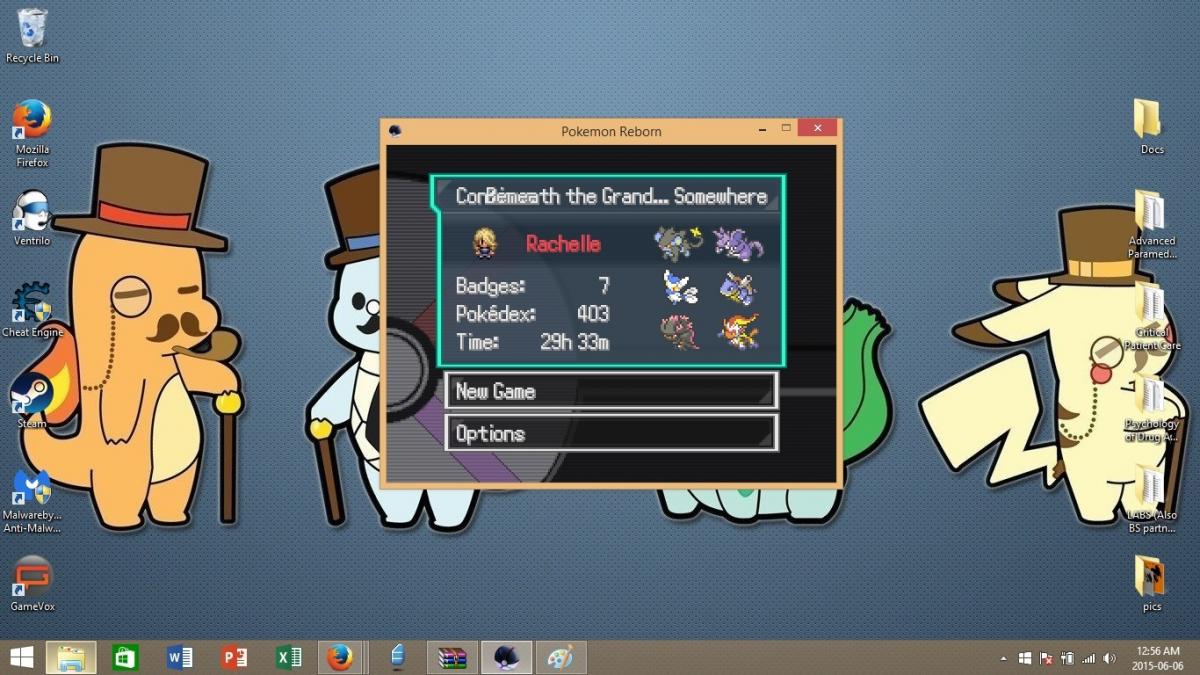Open the pics folder on desktop
Screen dimensions: 1200x675
1151,578
